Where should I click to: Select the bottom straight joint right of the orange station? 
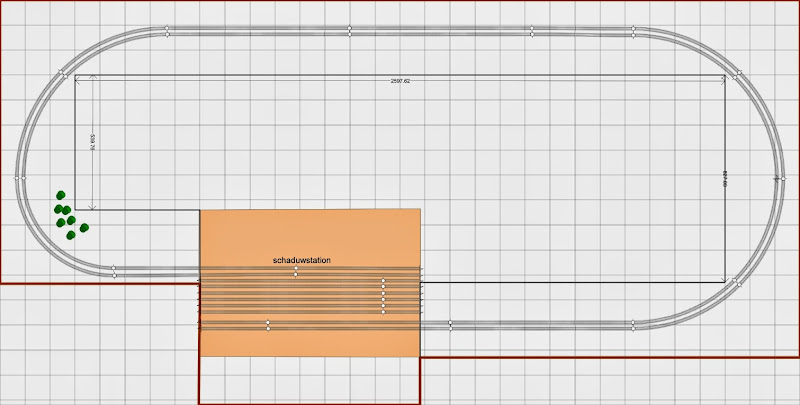click(x=451, y=325)
